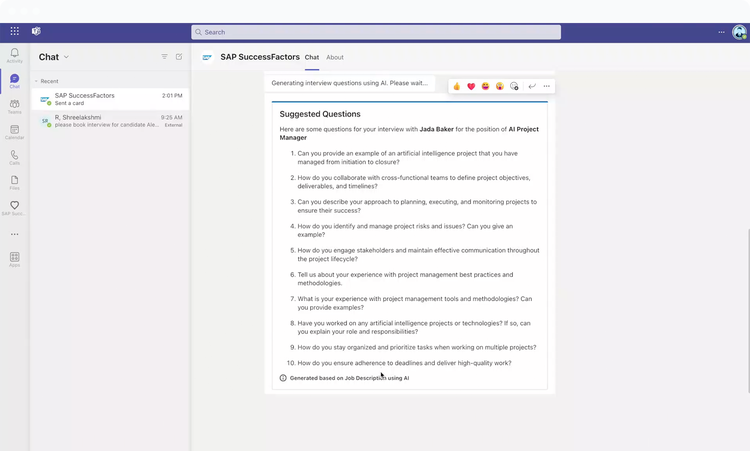The image size is (750, 451).
Task: Open Calendar in the sidebar
Action: tap(14, 132)
